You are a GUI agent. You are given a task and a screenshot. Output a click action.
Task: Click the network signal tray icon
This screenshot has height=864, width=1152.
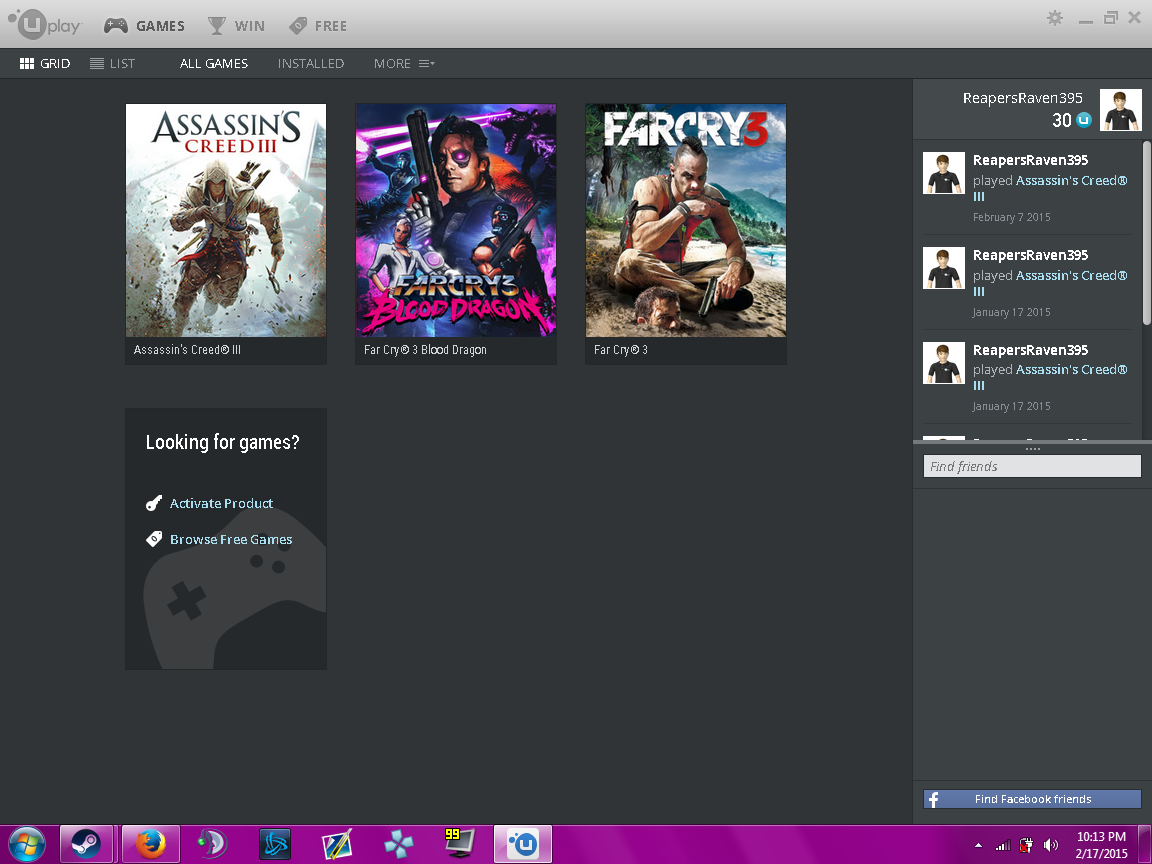1002,845
